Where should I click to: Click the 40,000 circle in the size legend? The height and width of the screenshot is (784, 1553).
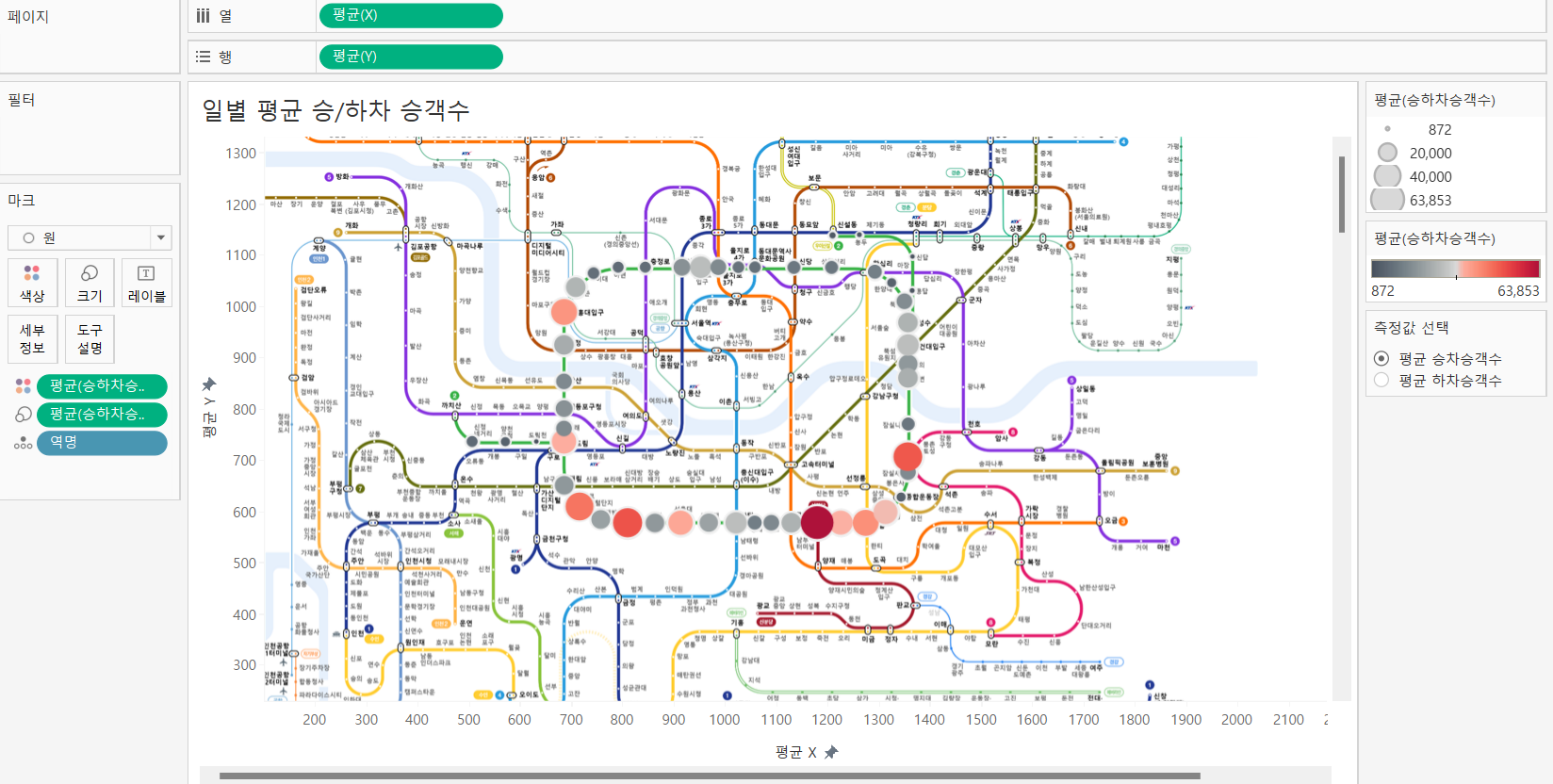[x=1387, y=176]
